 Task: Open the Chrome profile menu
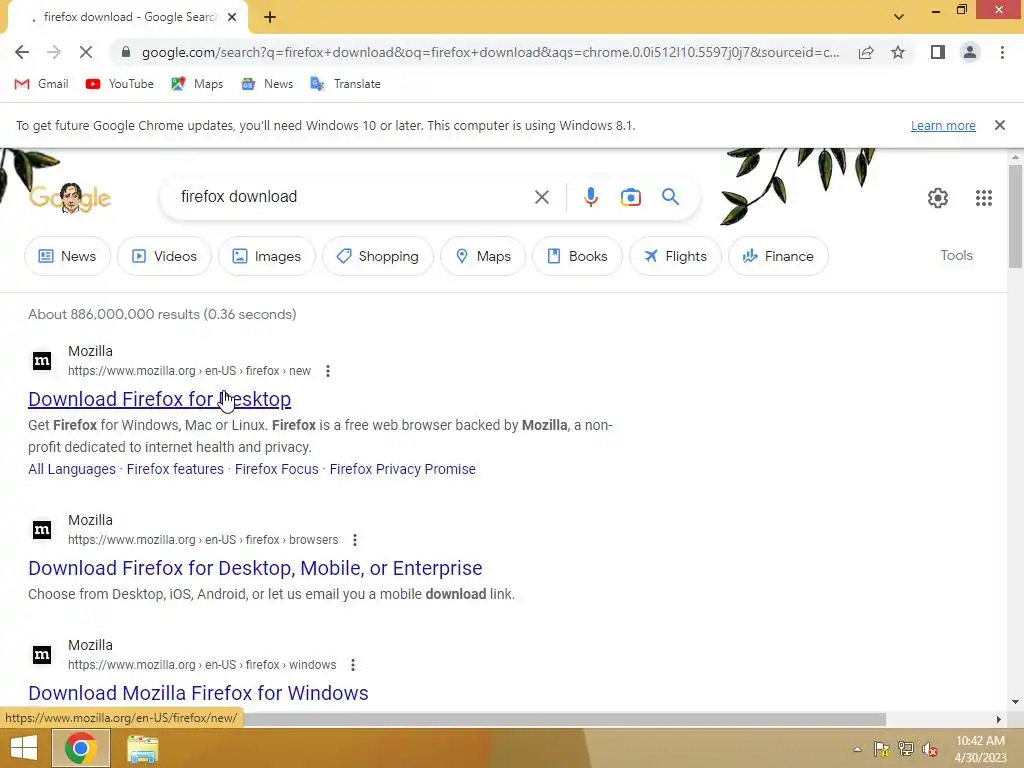(970, 52)
